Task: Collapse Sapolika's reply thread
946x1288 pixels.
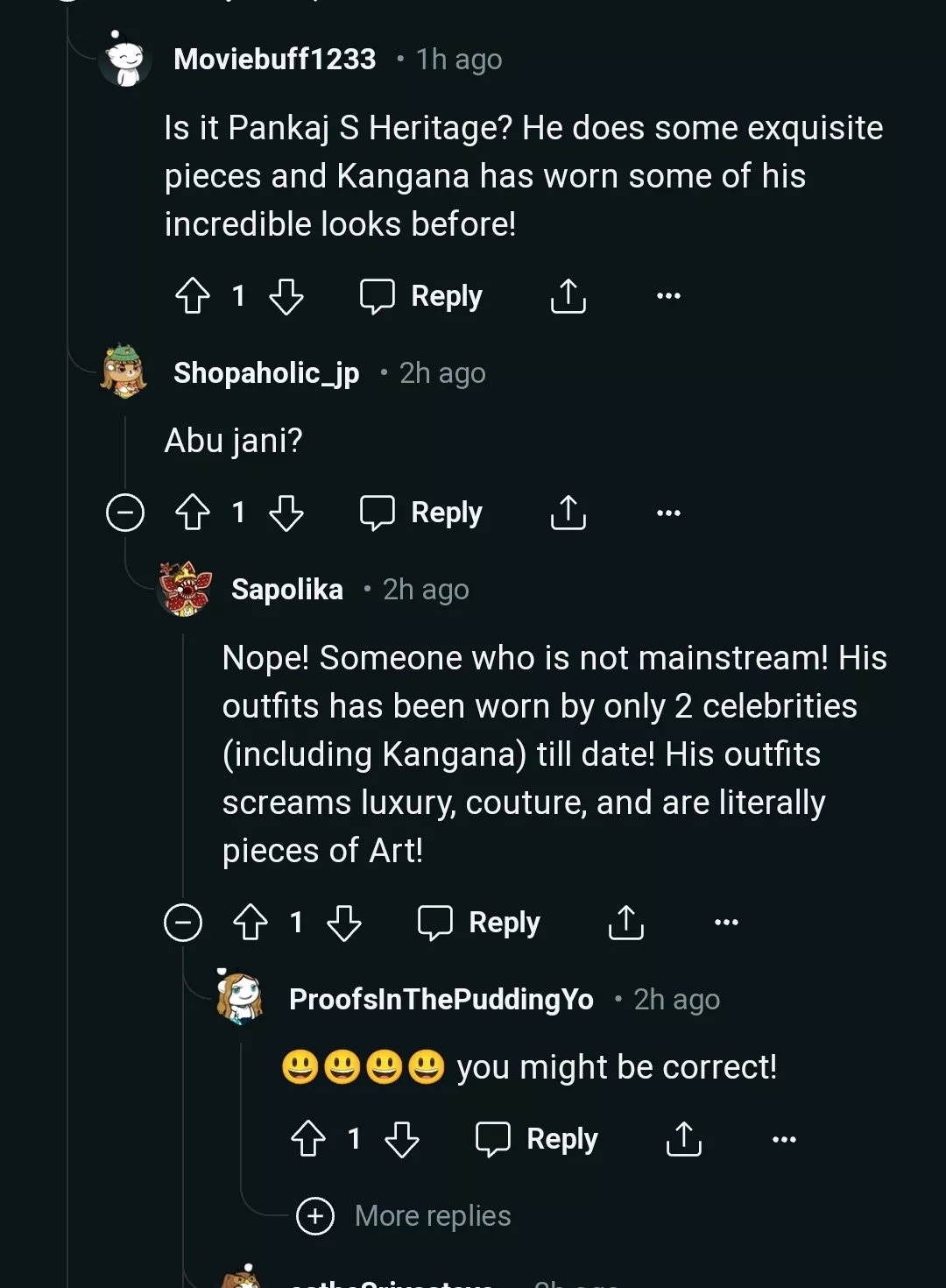Action: pyautogui.click(x=183, y=923)
